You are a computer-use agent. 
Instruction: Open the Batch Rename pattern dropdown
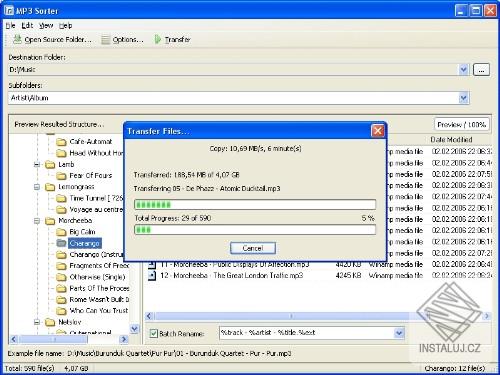click(x=399, y=333)
